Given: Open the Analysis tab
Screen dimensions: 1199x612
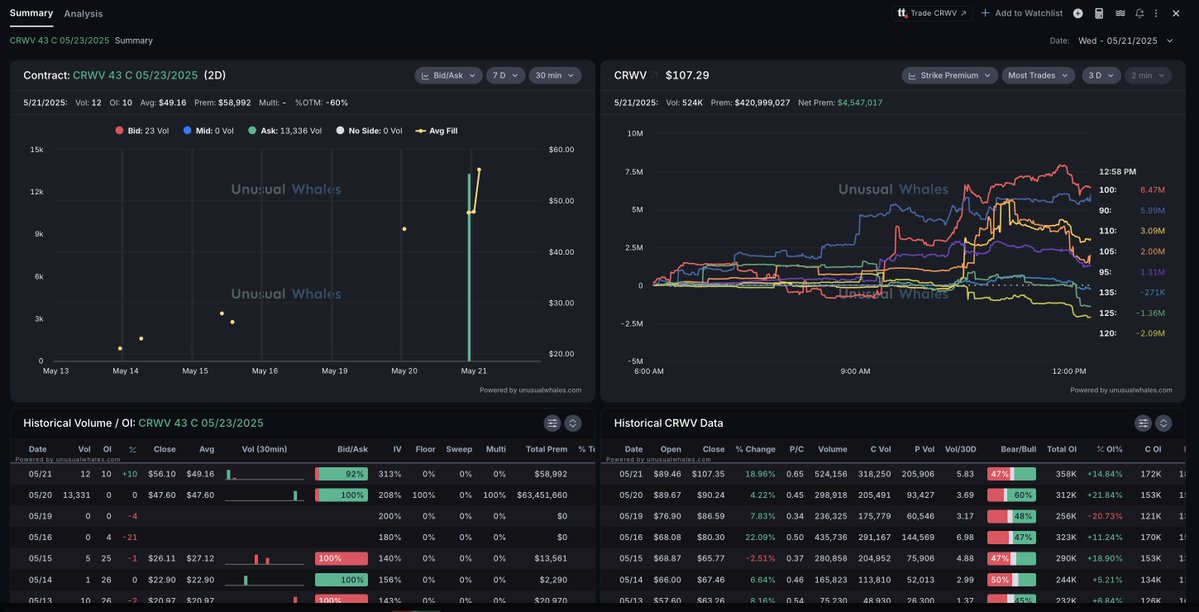Looking at the screenshot, I should click(x=83, y=14).
